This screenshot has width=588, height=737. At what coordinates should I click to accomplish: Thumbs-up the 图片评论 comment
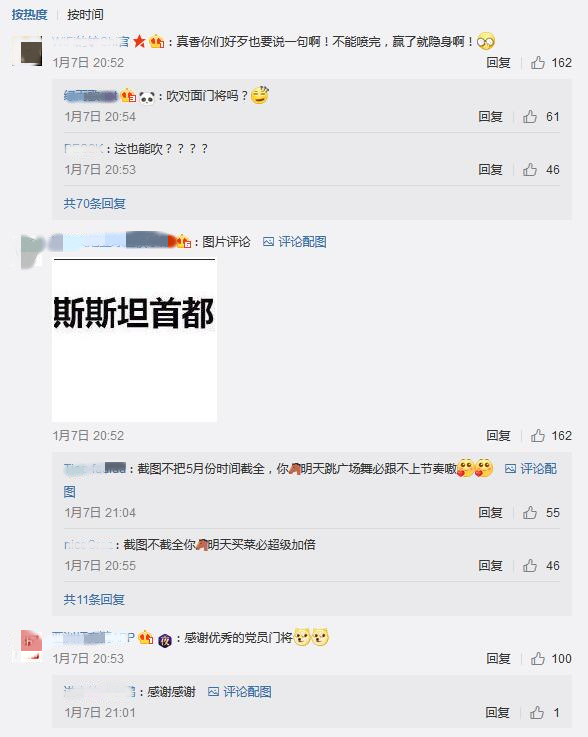click(x=538, y=436)
